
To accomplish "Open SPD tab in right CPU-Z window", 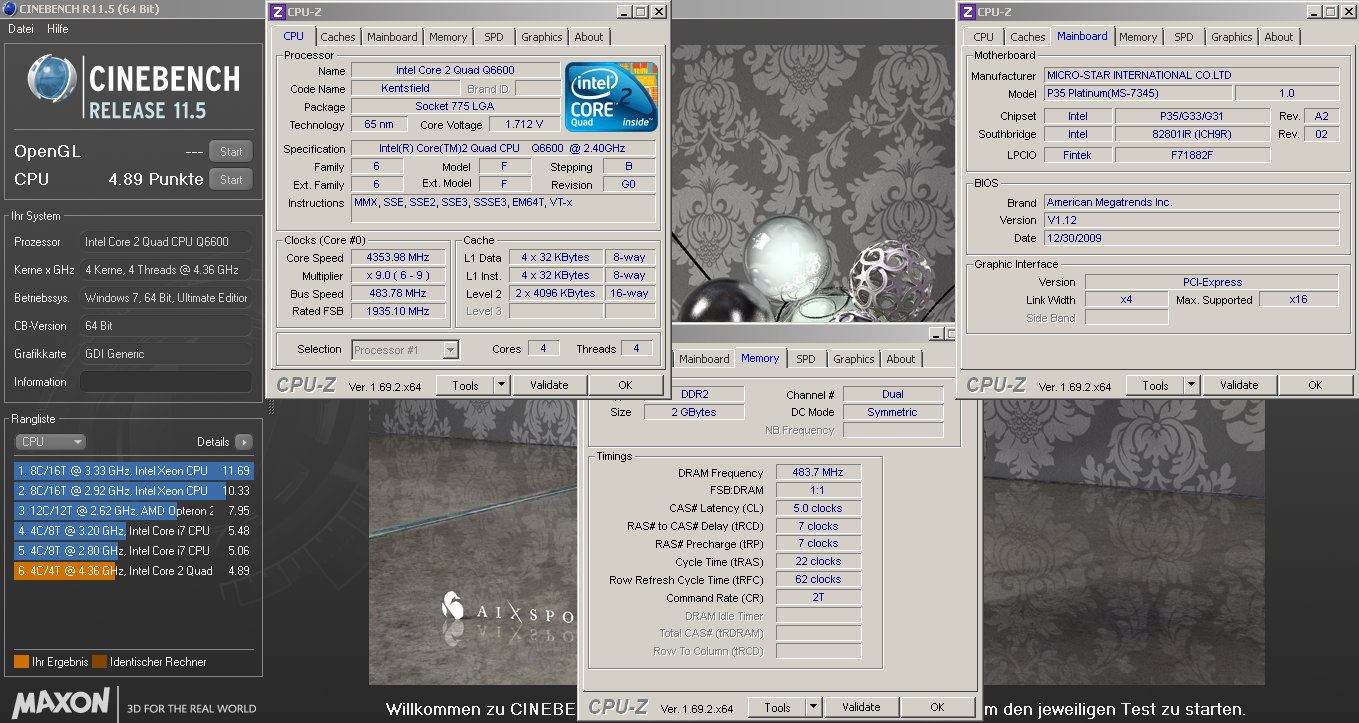I will pyautogui.click(x=1184, y=37).
